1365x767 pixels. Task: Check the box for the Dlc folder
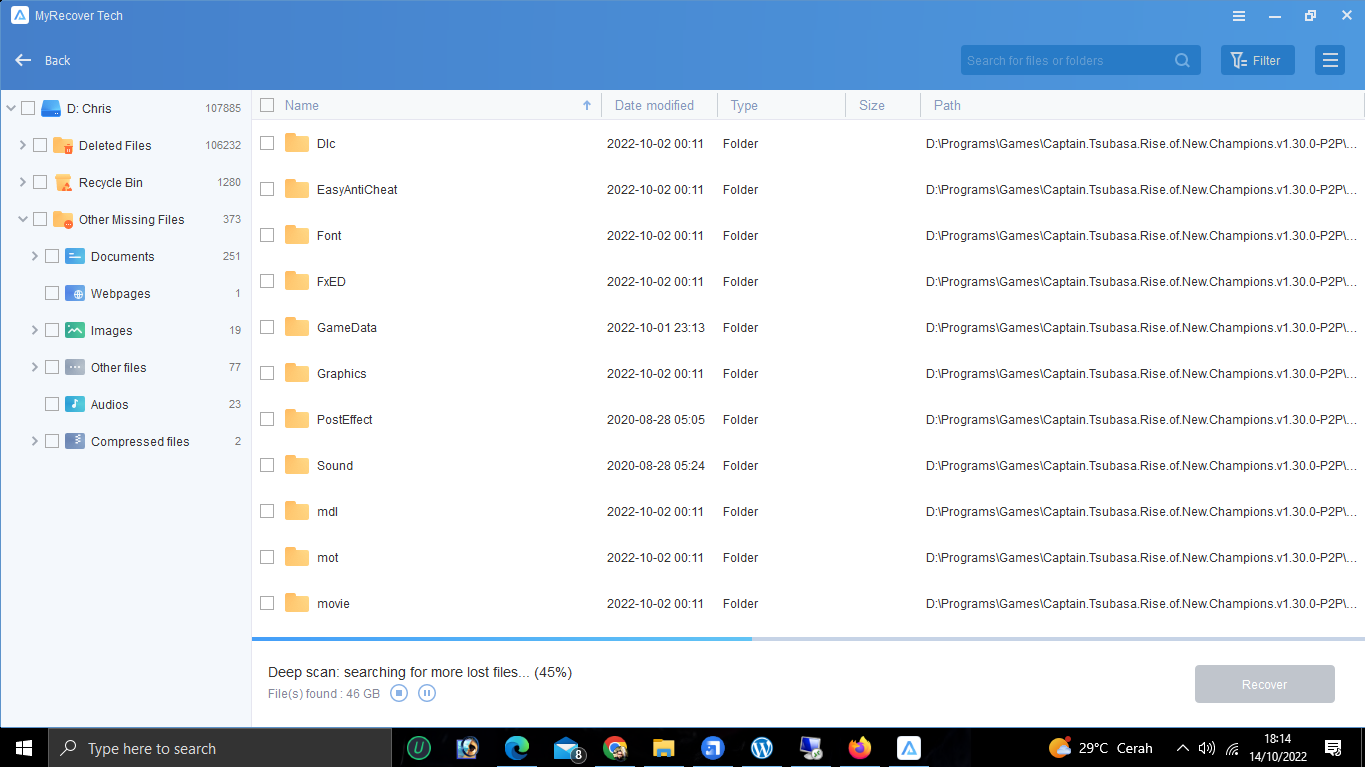(x=267, y=143)
